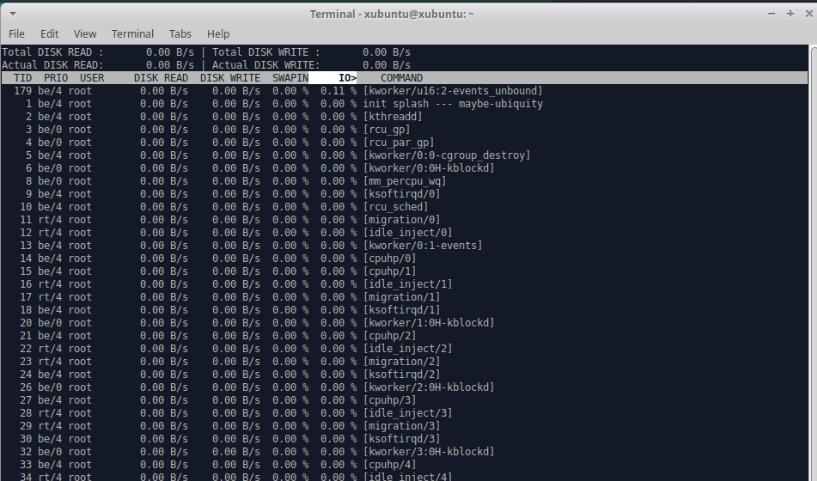Open the Help menu
The height and width of the screenshot is (481, 817).
[218, 34]
